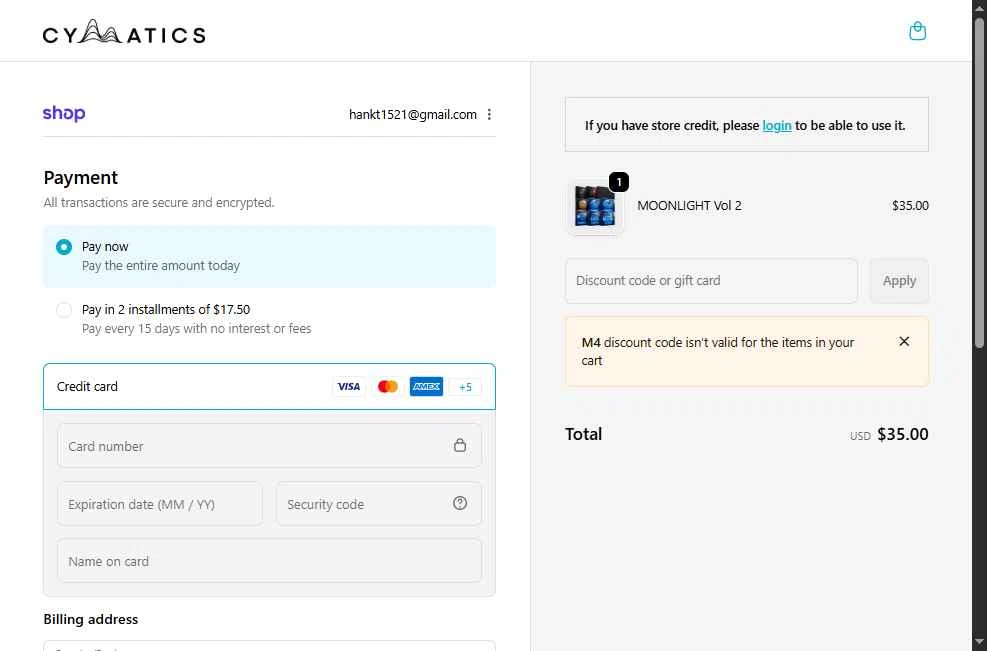
Task: Select the Credit card payment method
Action: coord(269,387)
